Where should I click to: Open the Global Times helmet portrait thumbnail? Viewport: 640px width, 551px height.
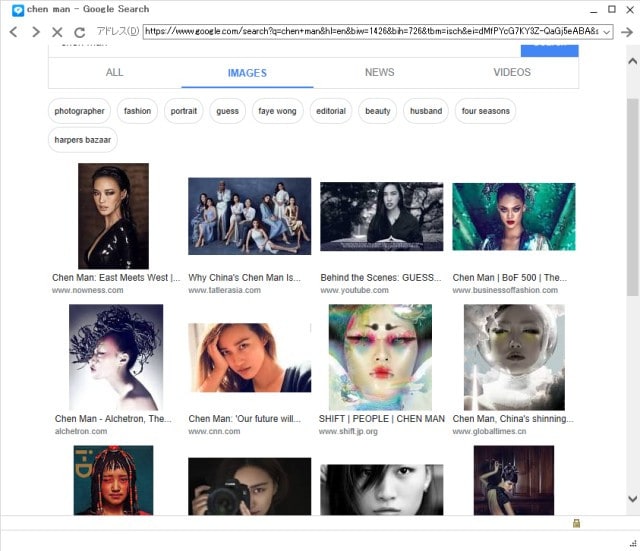tap(514, 357)
